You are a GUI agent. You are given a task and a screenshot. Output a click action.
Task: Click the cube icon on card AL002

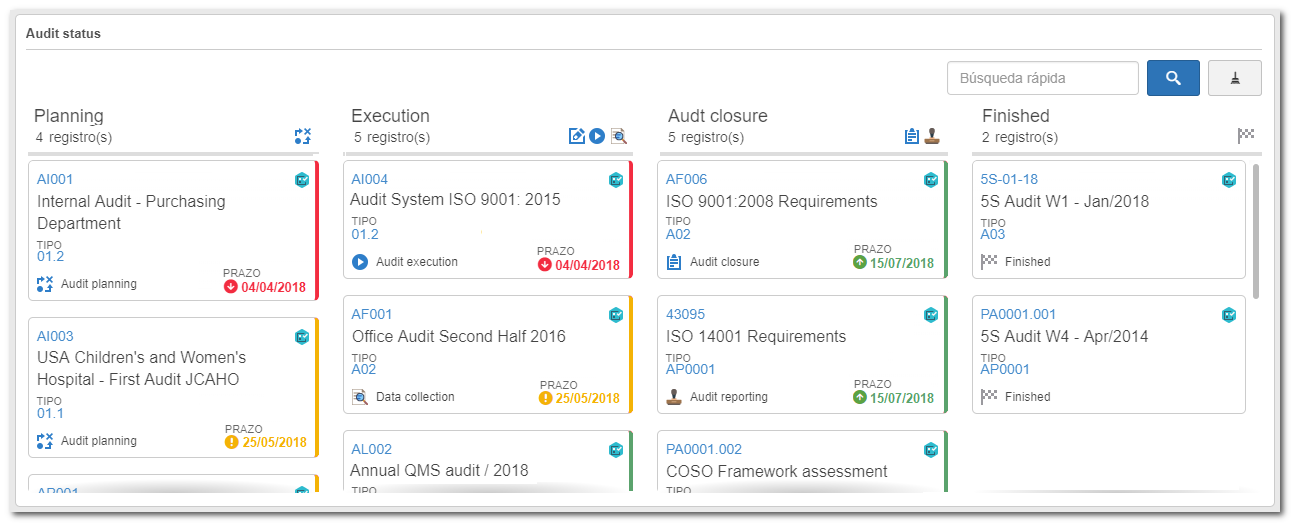coord(616,450)
